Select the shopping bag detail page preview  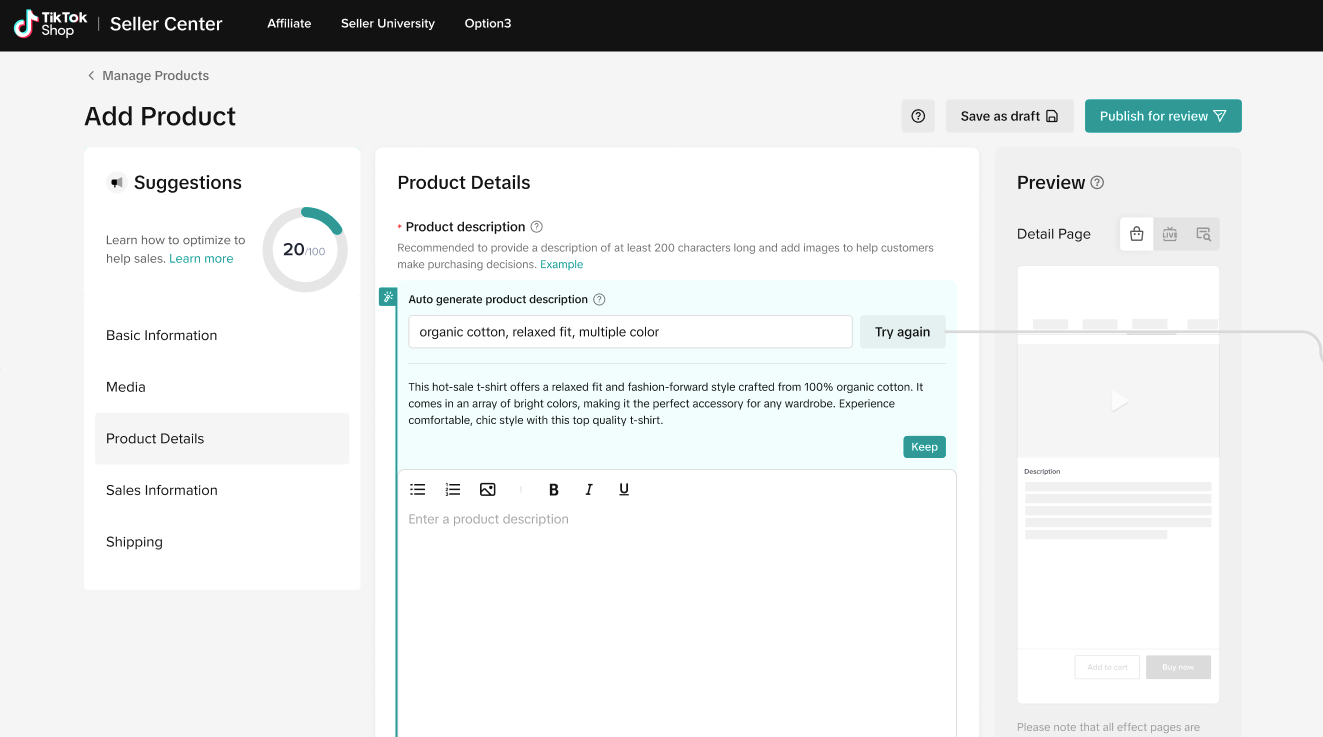(1136, 234)
